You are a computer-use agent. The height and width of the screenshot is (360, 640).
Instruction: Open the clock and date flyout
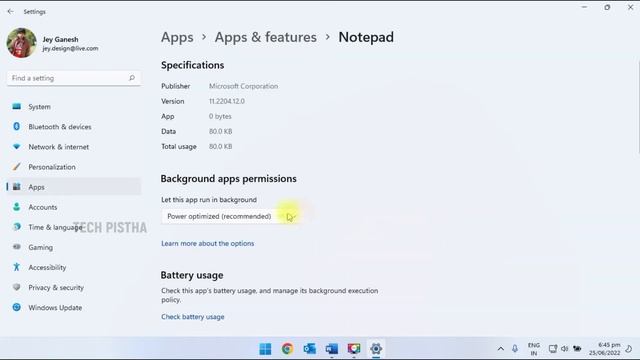coord(604,349)
